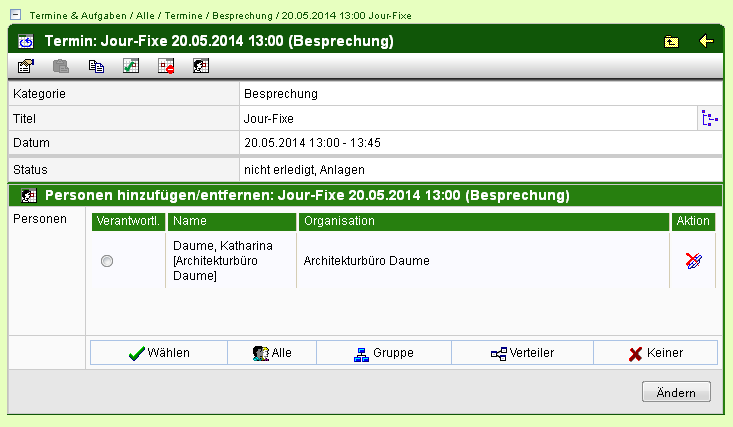
Task: Remove Katharina Daume via Aktion icon
Action: tap(693, 261)
